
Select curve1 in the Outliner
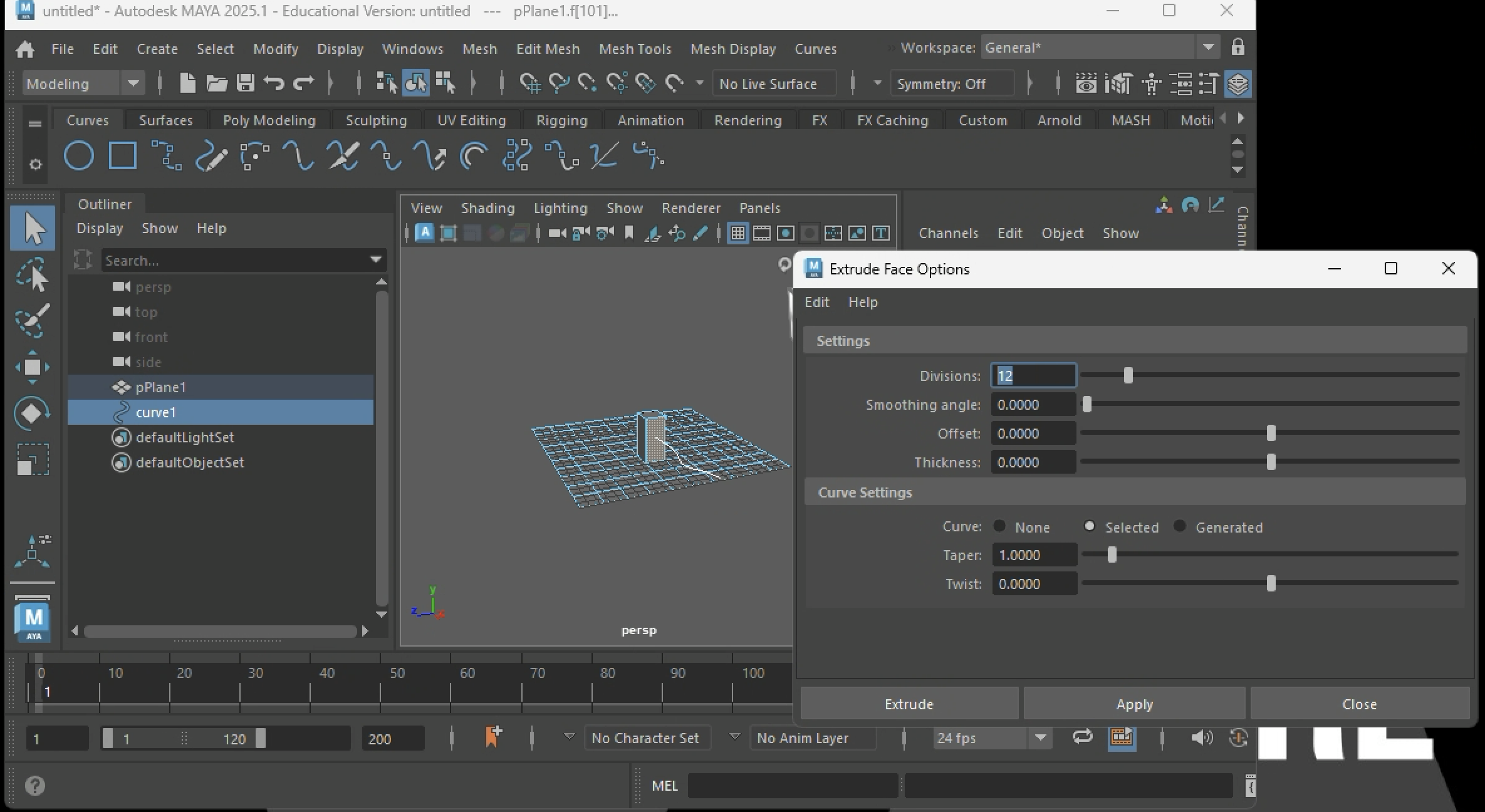(x=156, y=412)
